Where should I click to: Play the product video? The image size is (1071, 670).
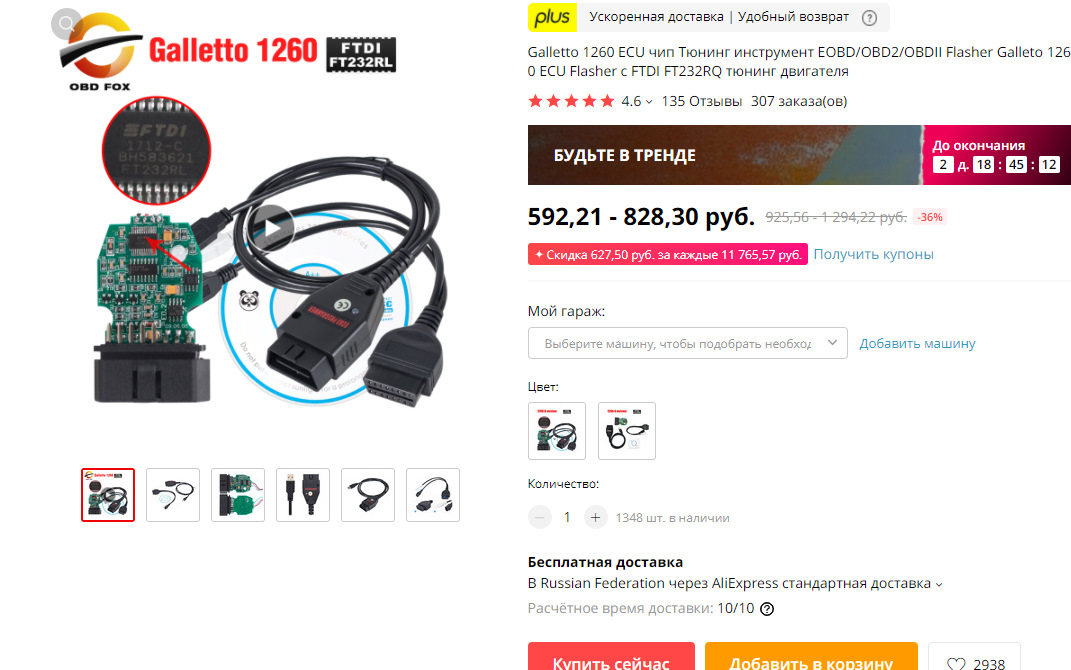270,227
